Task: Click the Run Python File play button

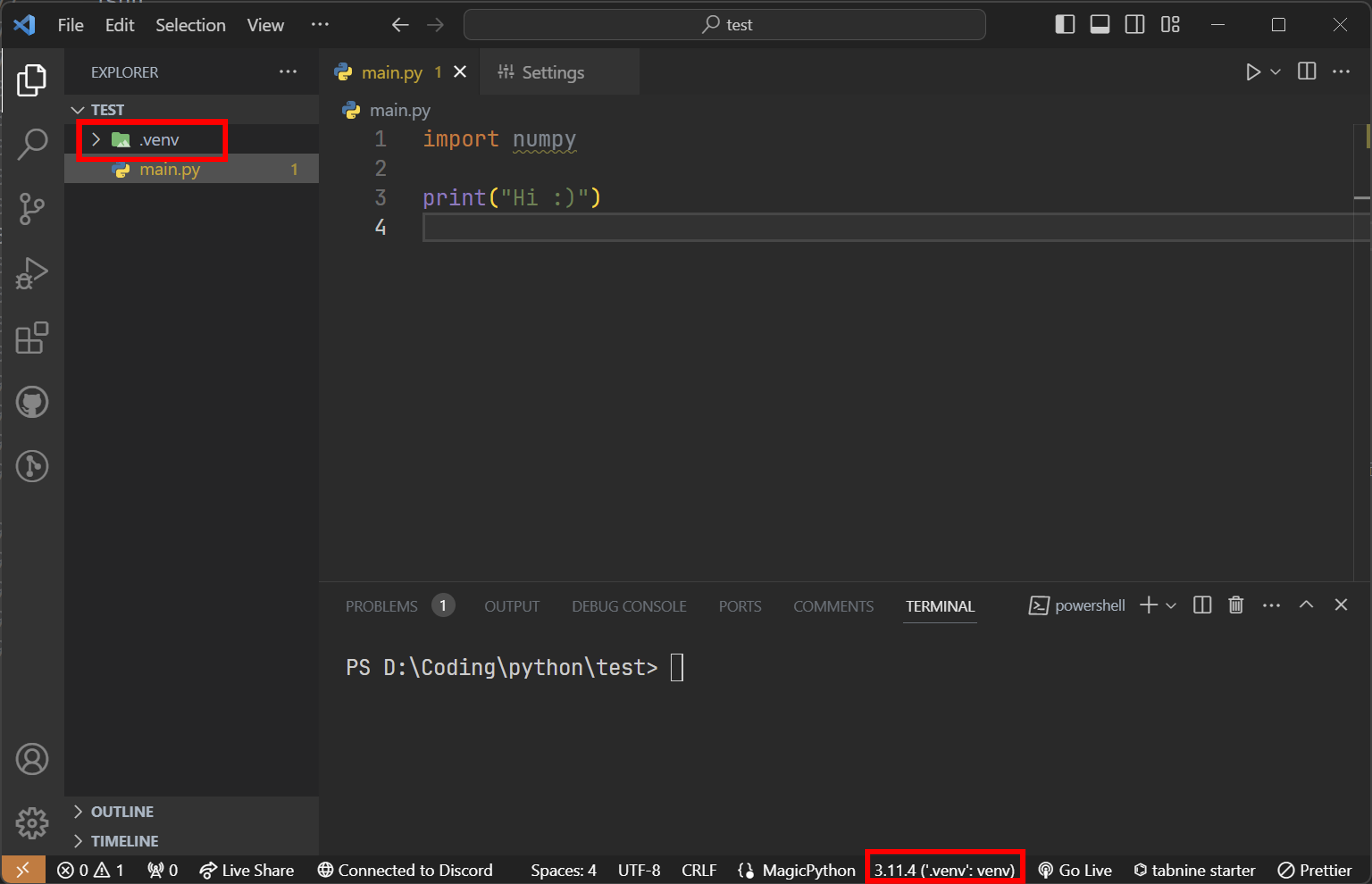Action: pos(1253,72)
